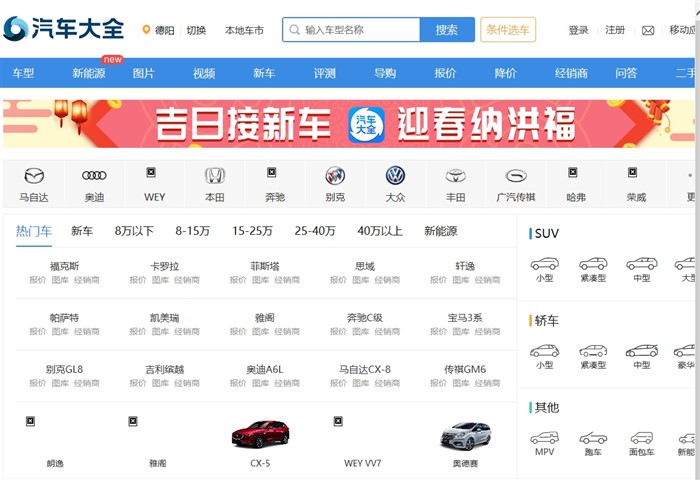700x480 pixels.
Task: Switch to the 8万以下 tab
Action: [x=134, y=231]
